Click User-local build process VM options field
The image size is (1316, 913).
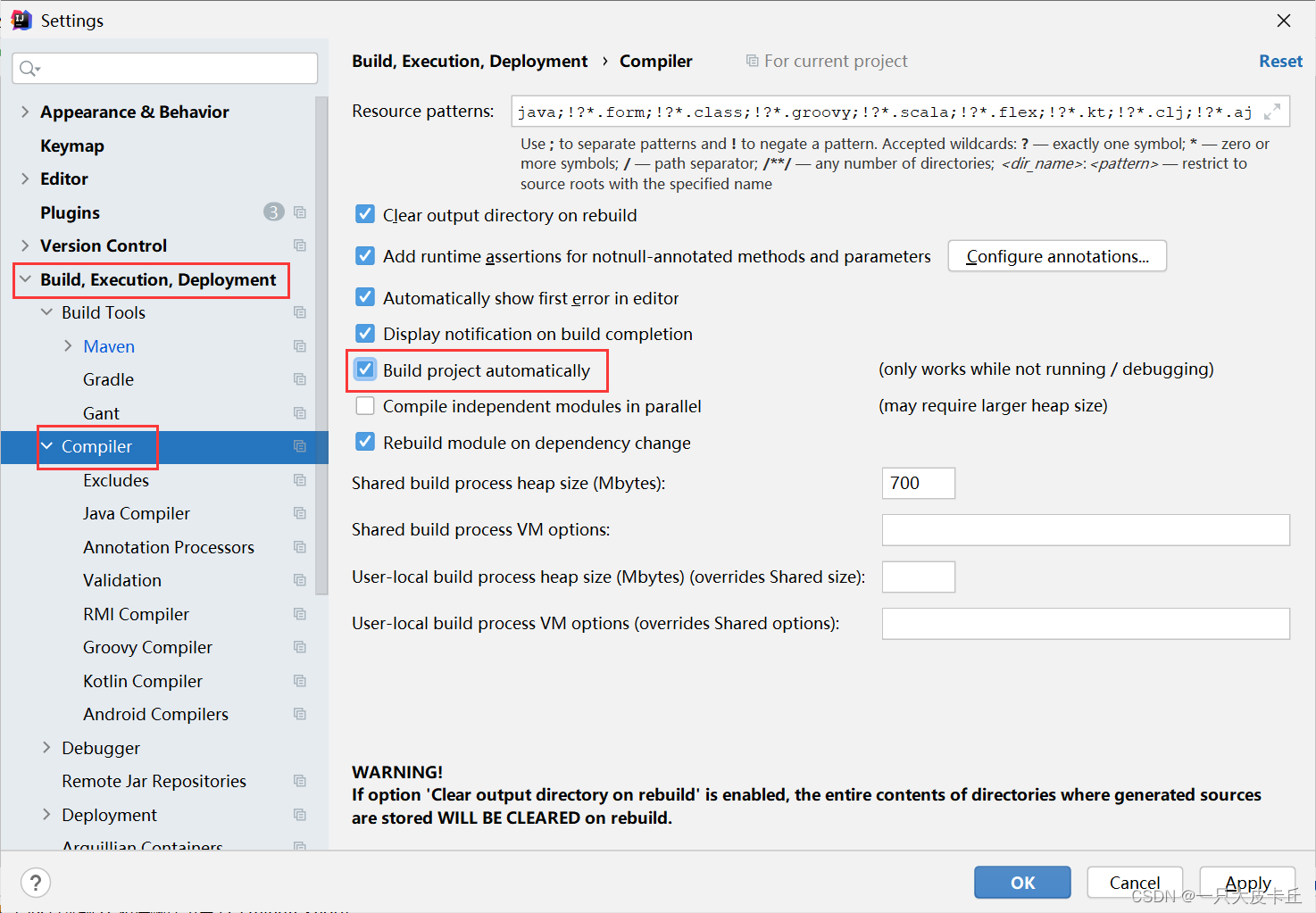1086,624
